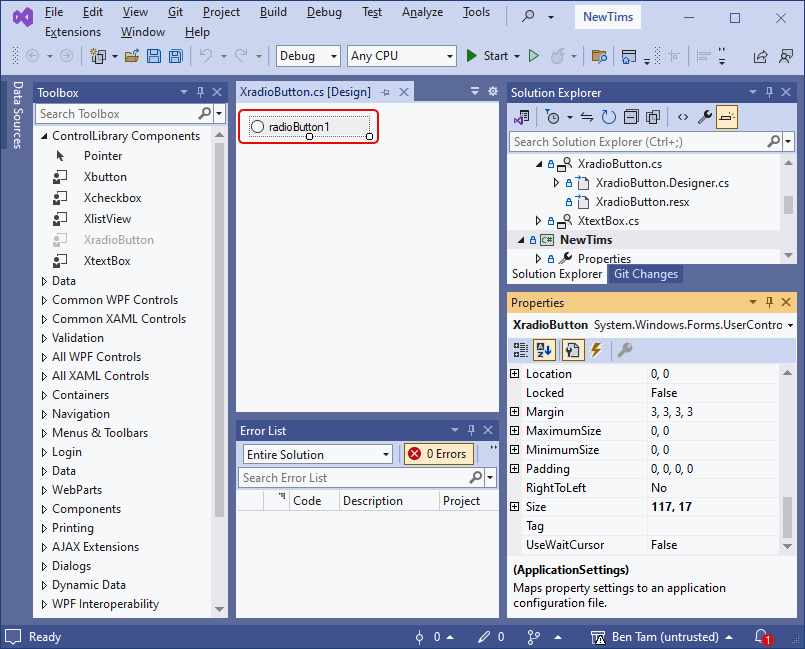Click the Refresh icon in Solution Explorer
The width and height of the screenshot is (805, 649).
pos(607,117)
